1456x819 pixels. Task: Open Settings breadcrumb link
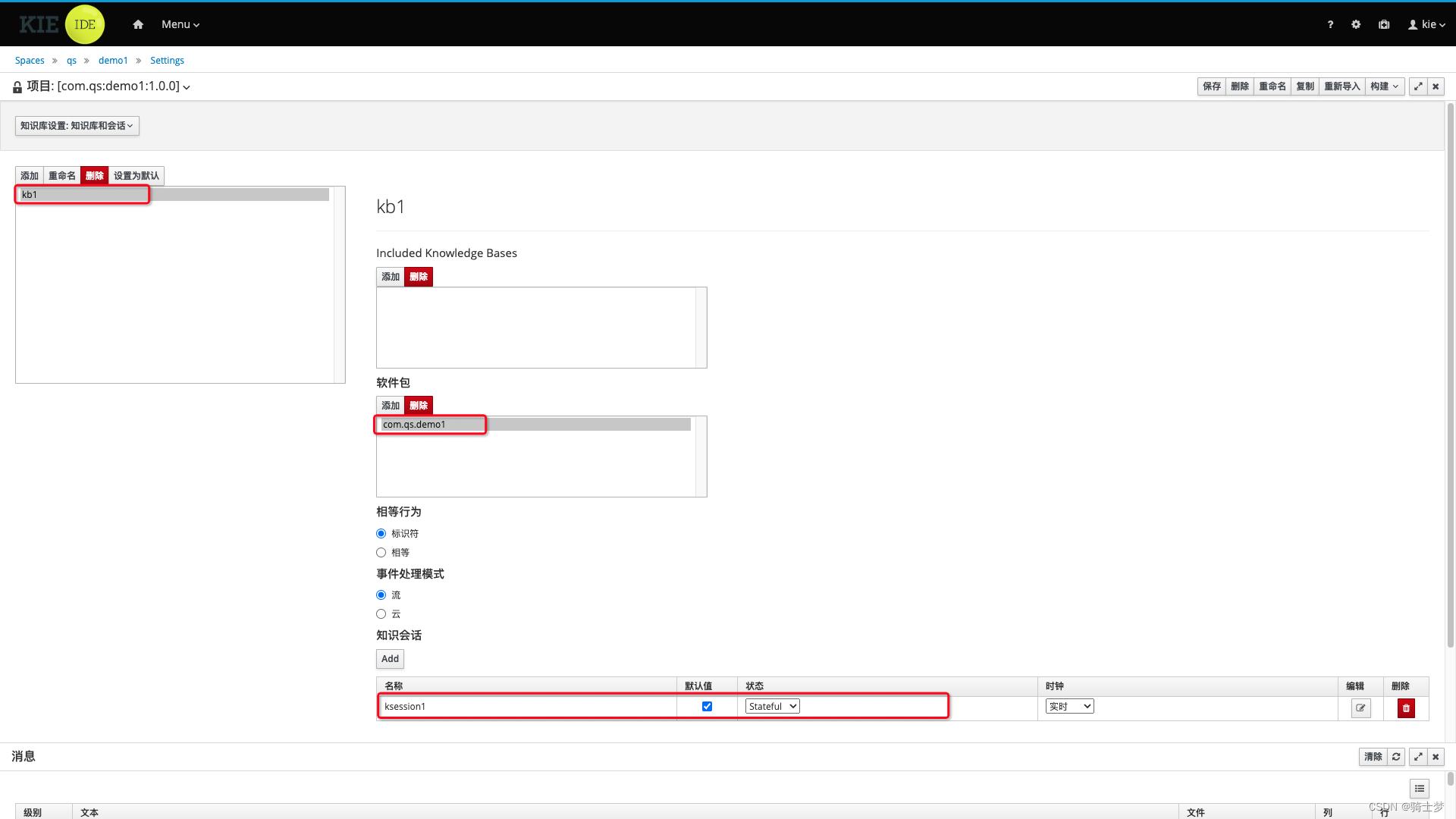pos(167,61)
